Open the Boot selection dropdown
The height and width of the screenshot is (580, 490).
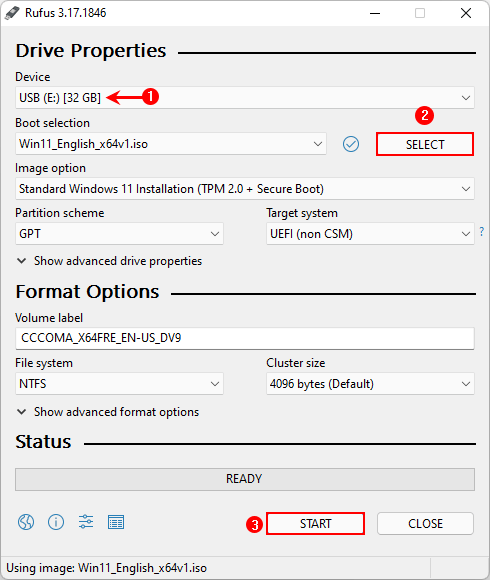[171, 144]
